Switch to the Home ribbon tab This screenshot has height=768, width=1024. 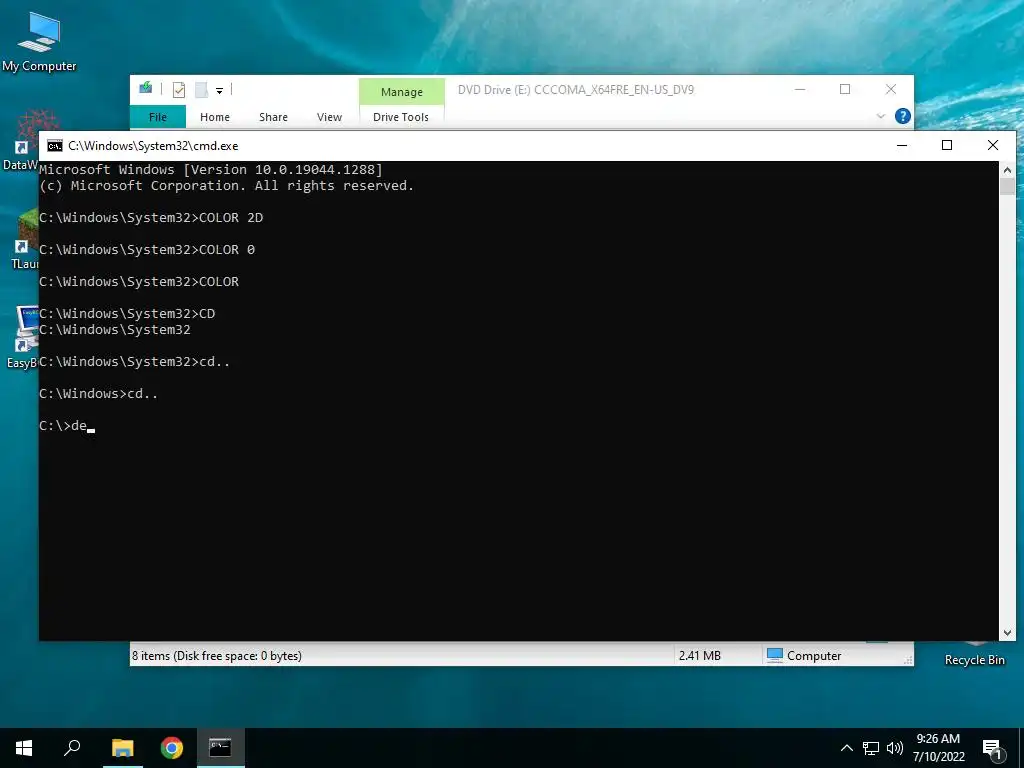click(x=215, y=117)
